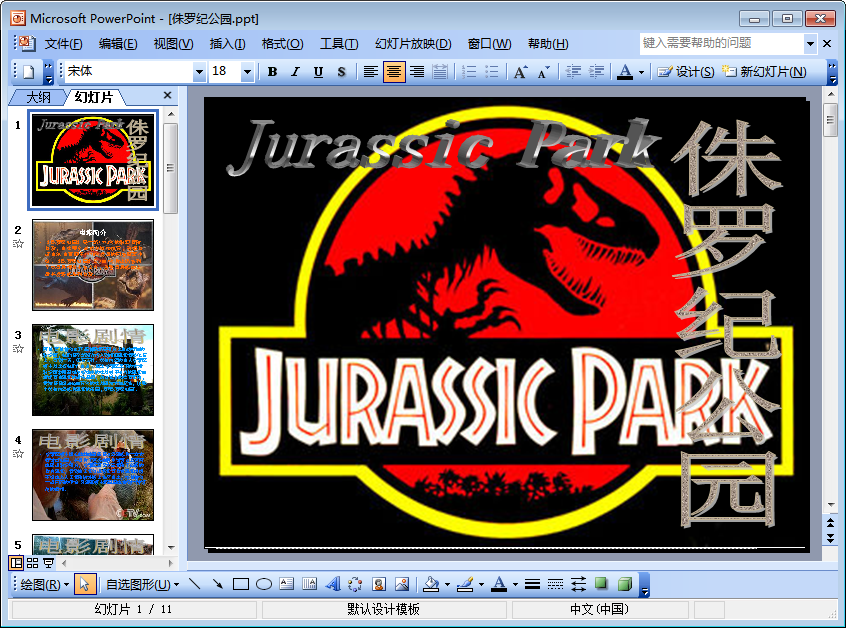This screenshot has width=846, height=628.
Task: Open the Window menu 窗口(W)
Action: click(489, 44)
